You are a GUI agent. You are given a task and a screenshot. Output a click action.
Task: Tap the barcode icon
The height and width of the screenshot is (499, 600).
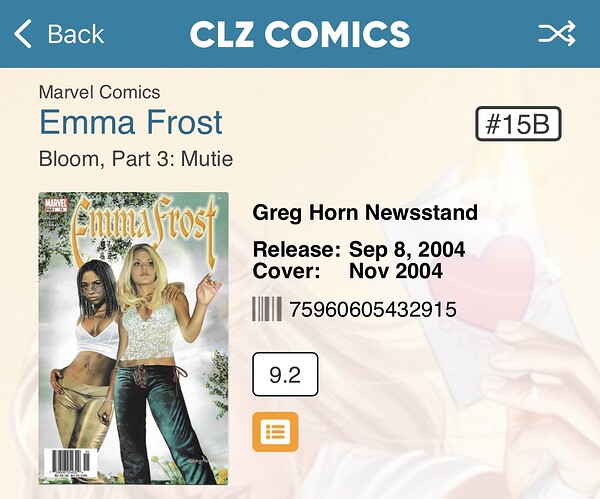(267, 309)
